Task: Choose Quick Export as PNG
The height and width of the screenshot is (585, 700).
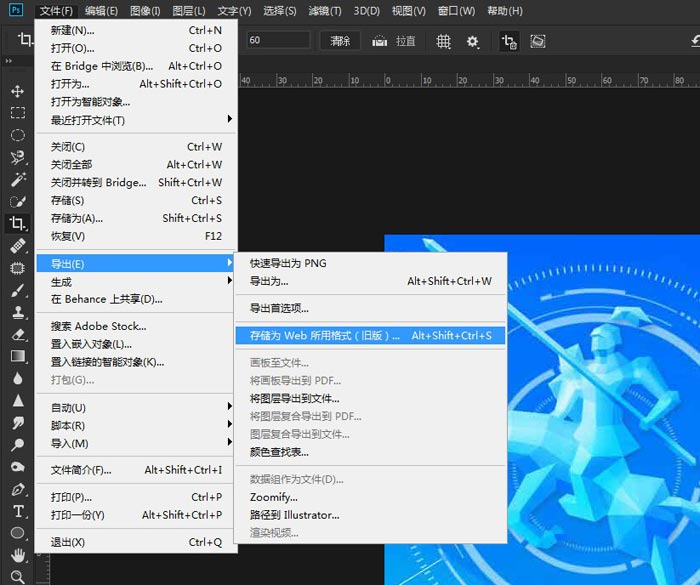Action: 370,263
